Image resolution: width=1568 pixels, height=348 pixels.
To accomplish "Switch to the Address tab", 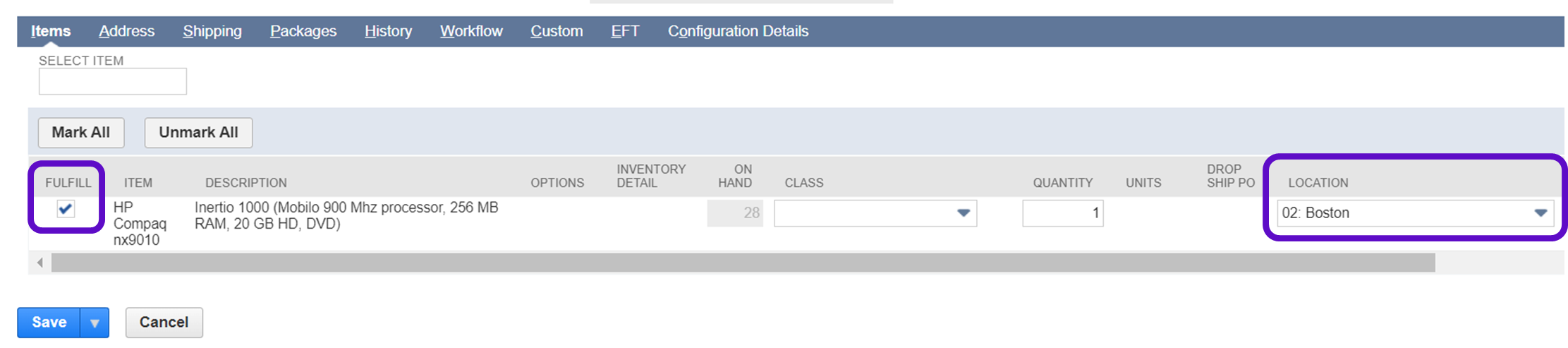I will tap(126, 31).
